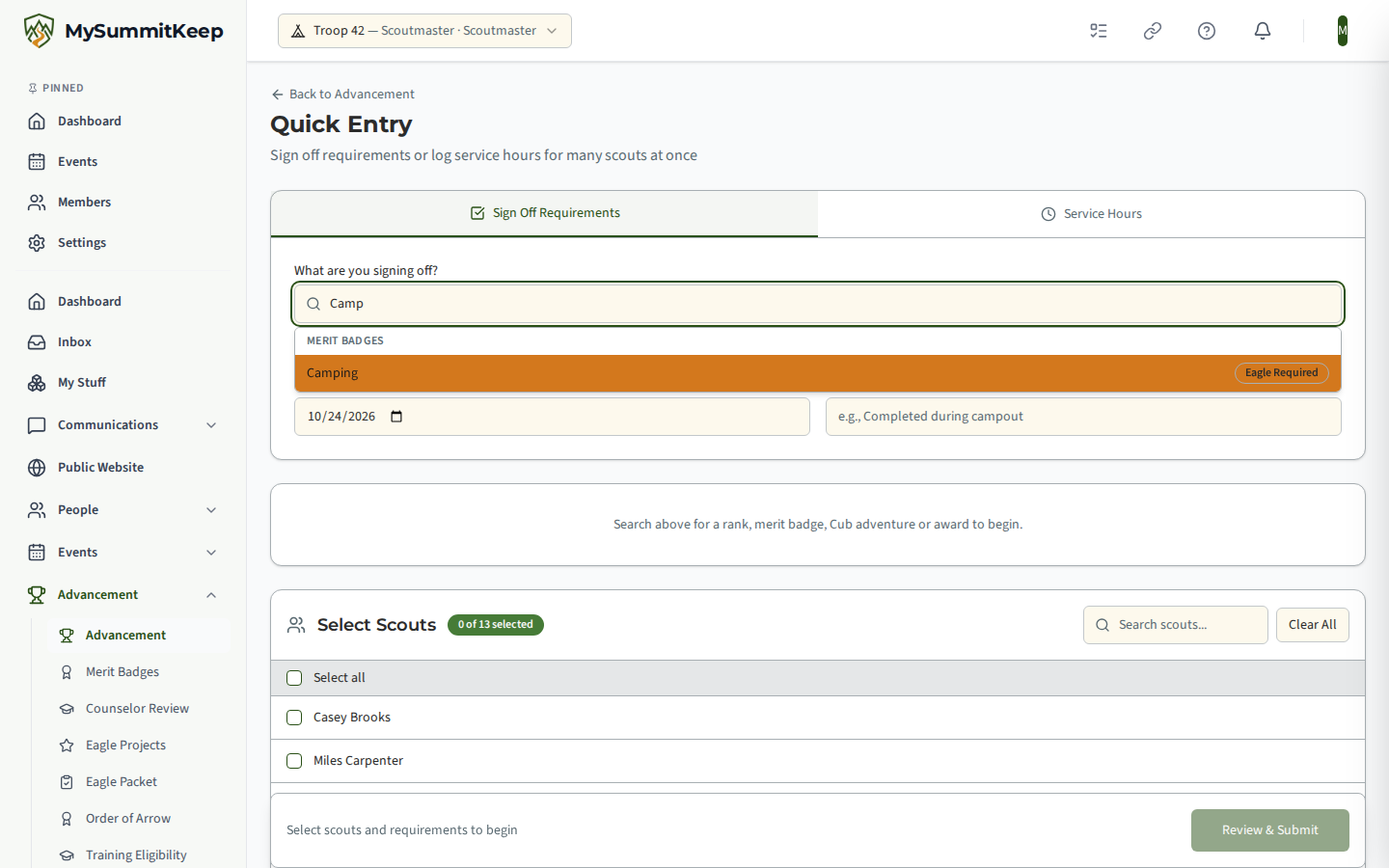The image size is (1389, 868).
Task: Open Public Website link in sidebar
Action: coord(123,468)
